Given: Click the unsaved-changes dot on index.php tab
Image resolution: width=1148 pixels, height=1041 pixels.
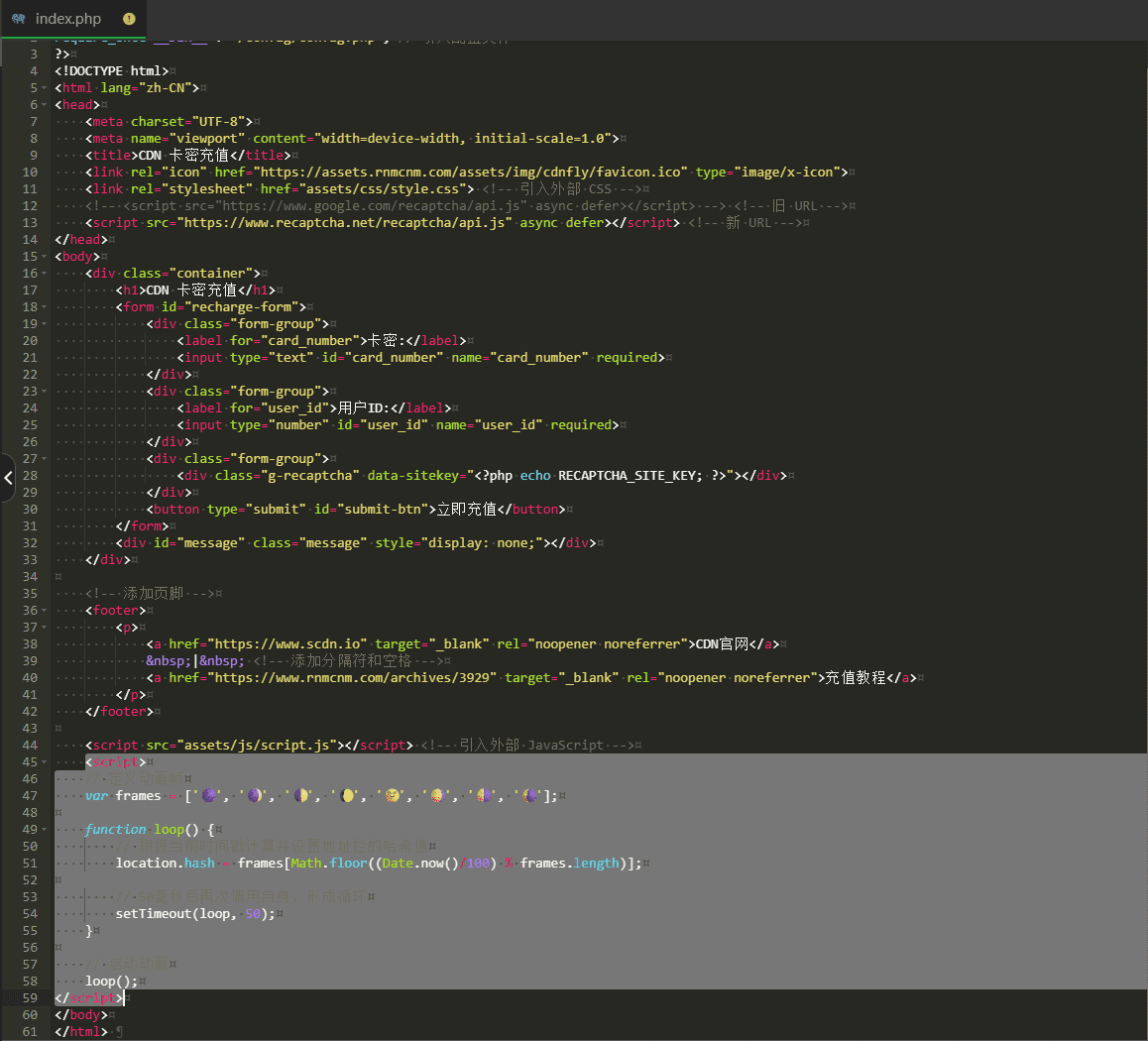Looking at the screenshot, I should coord(129,19).
